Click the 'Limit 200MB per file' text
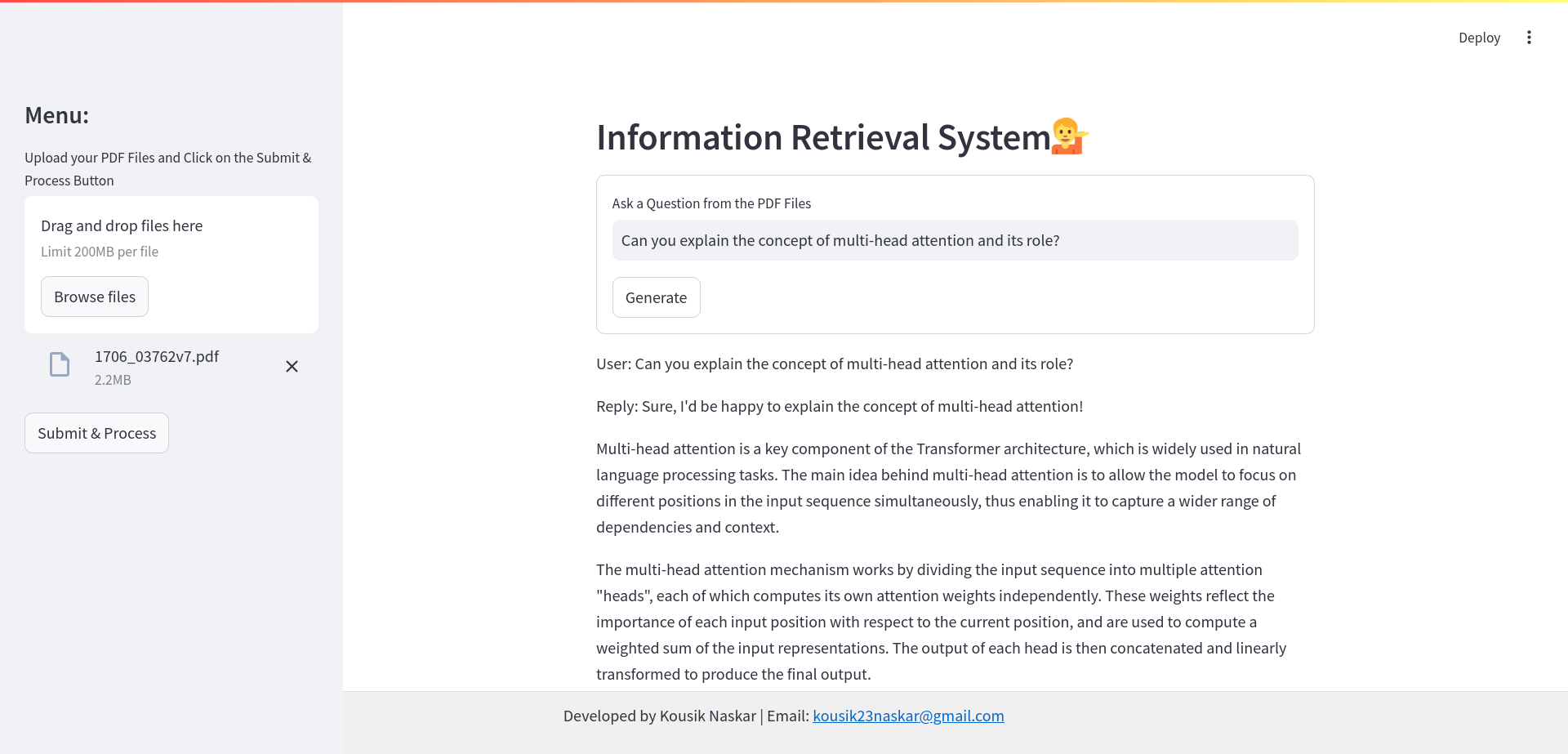The width and height of the screenshot is (1568, 754). [100, 252]
